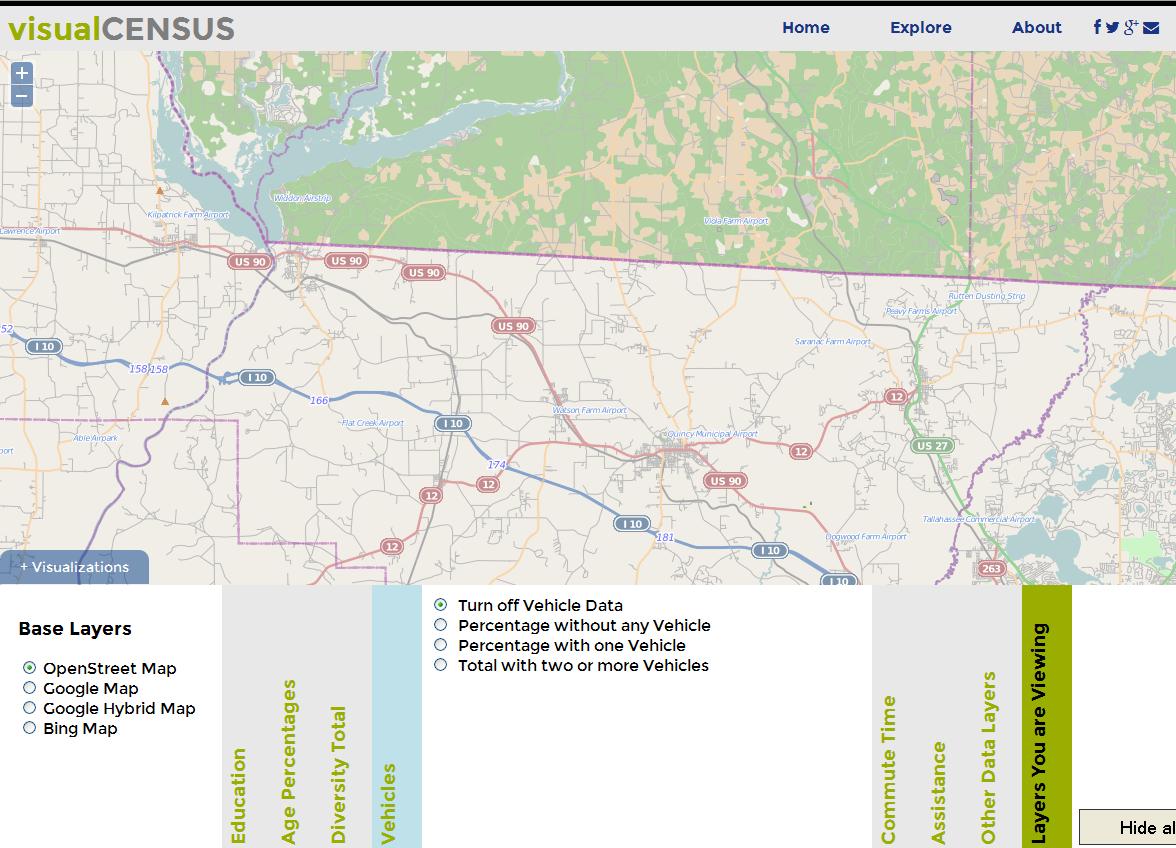The height and width of the screenshot is (848, 1176).
Task: Click the Home navigation link
Action: pyautogui.click(x=805, y=28)
